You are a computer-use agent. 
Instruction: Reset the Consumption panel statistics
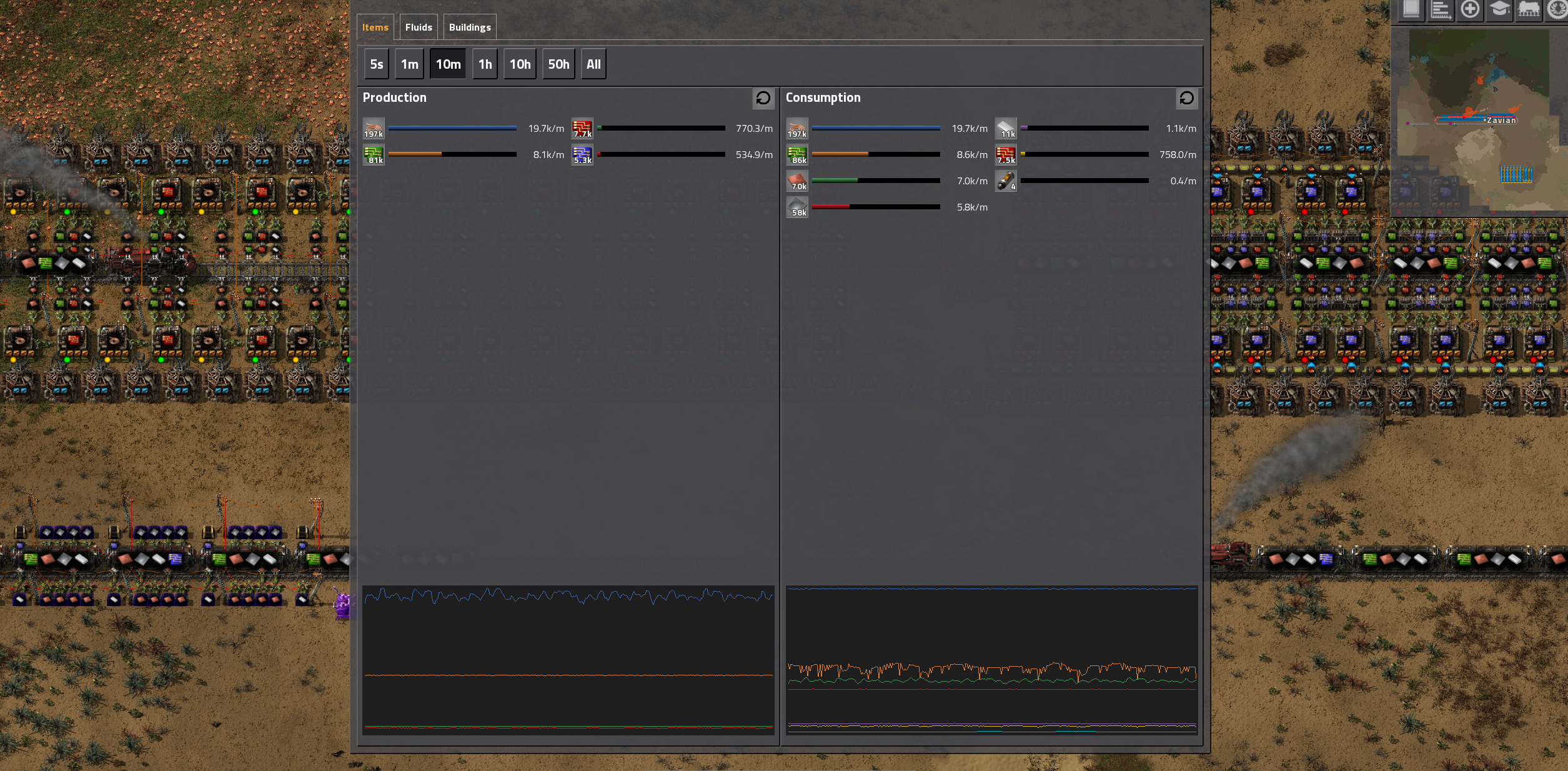pos(1186,98)
